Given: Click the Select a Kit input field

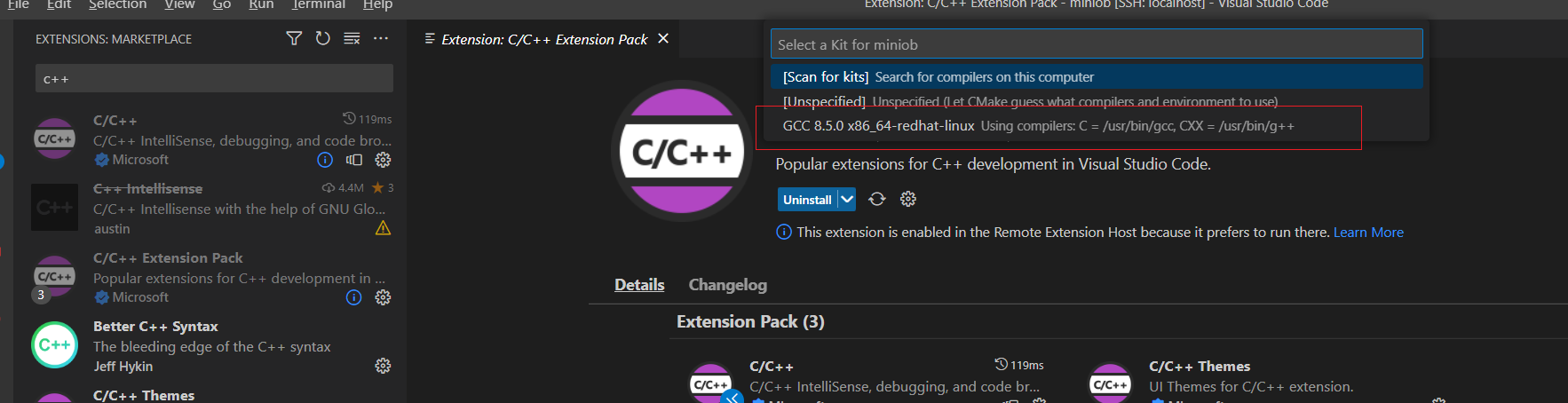Looking at the screenshot, I should pos(1097,44).
